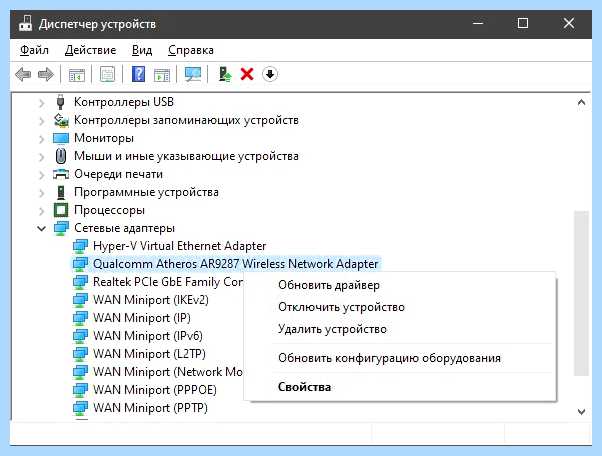
Task: Open the Файл menu
Action: (34, 50)
